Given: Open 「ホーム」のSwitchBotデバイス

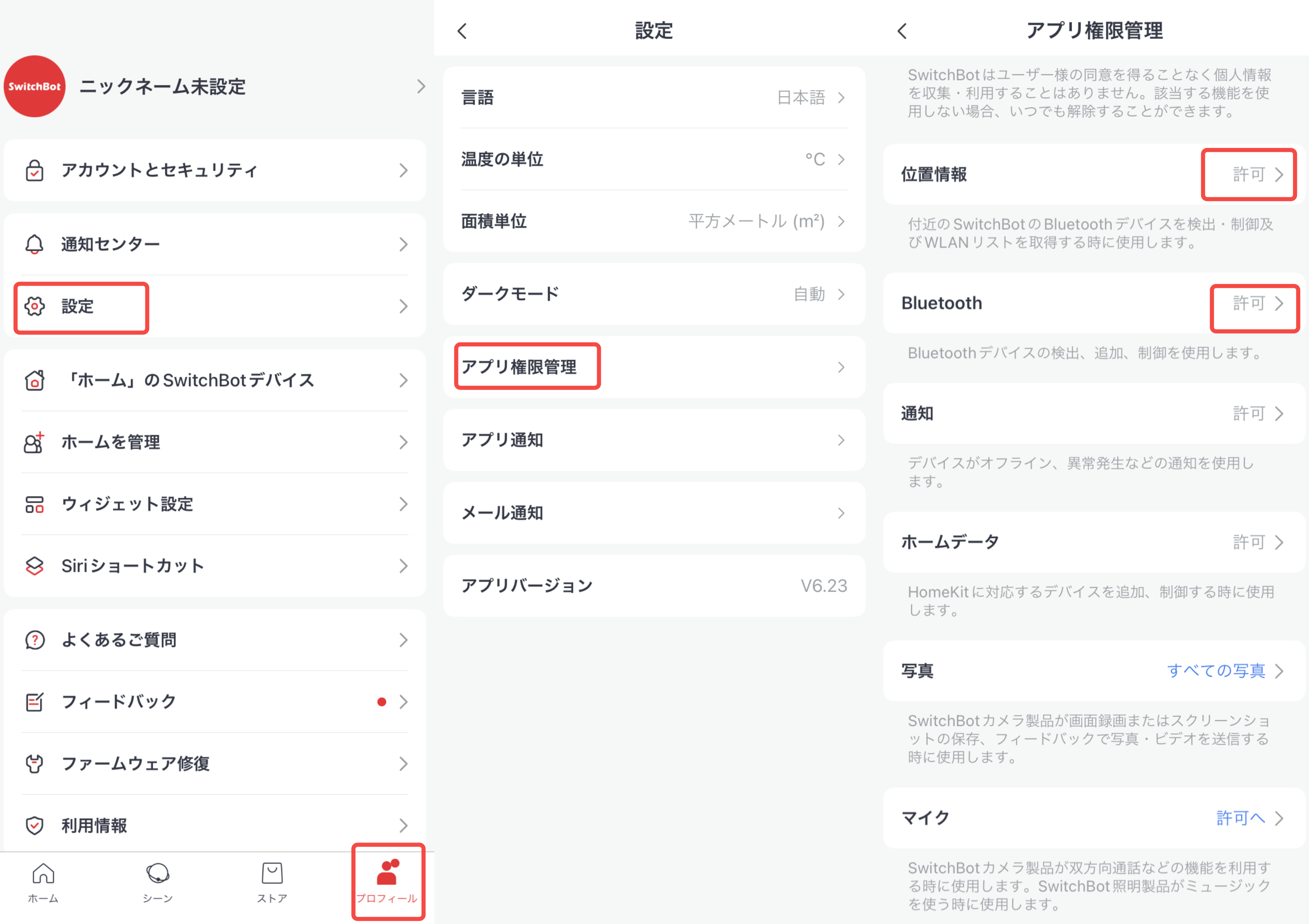Looking at the screenshot, I should coord(215,380).
